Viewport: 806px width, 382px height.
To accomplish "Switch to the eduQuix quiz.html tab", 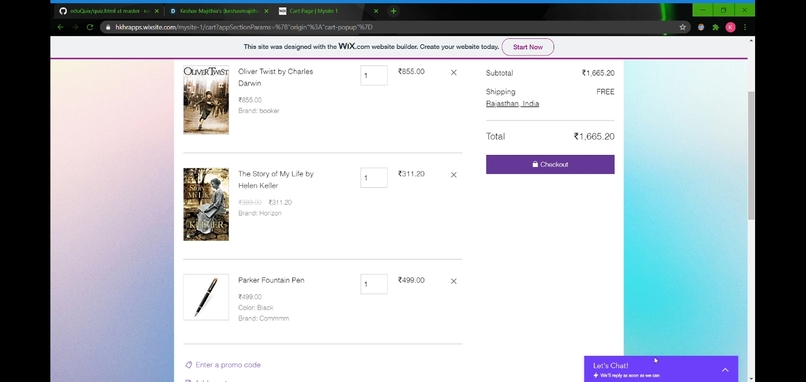I will point(108,11).
